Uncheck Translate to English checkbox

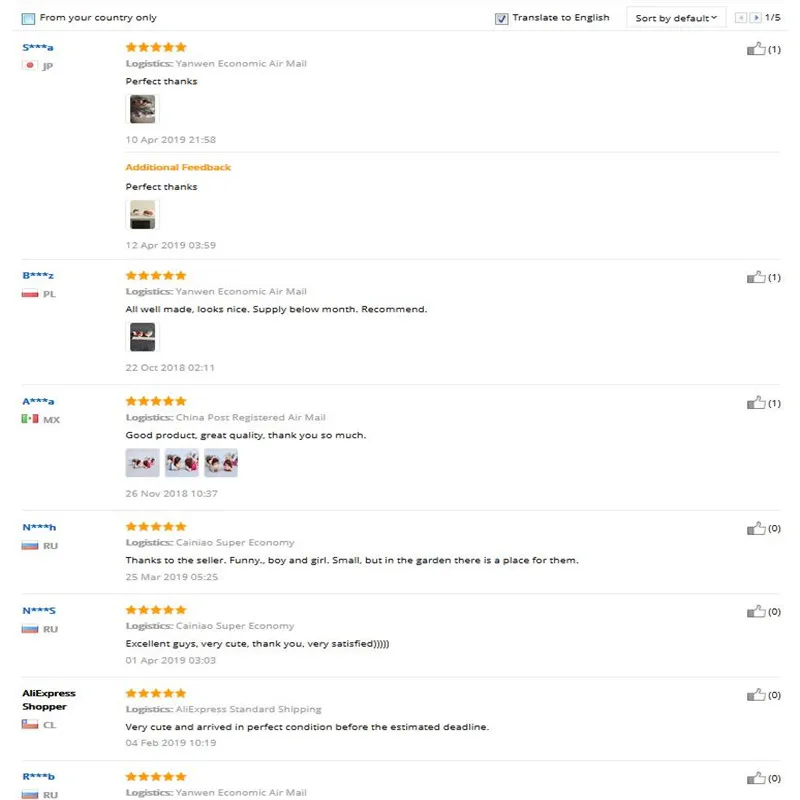click(x=502, y=19)
